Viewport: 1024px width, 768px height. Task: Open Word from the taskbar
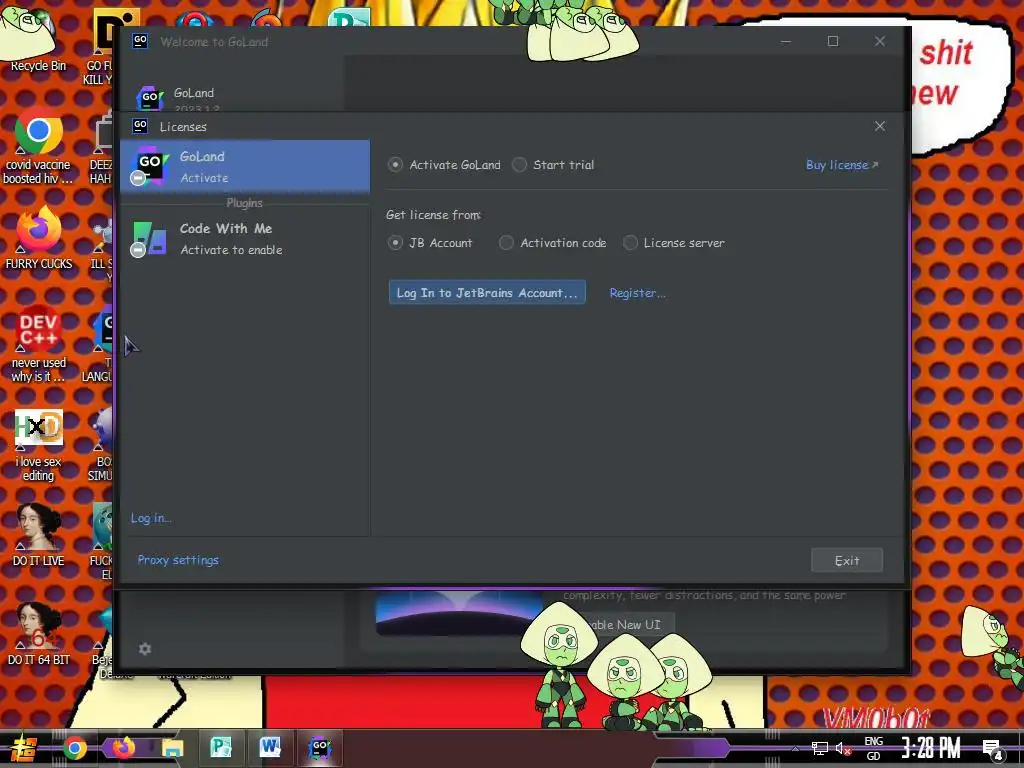click(270, 748)
